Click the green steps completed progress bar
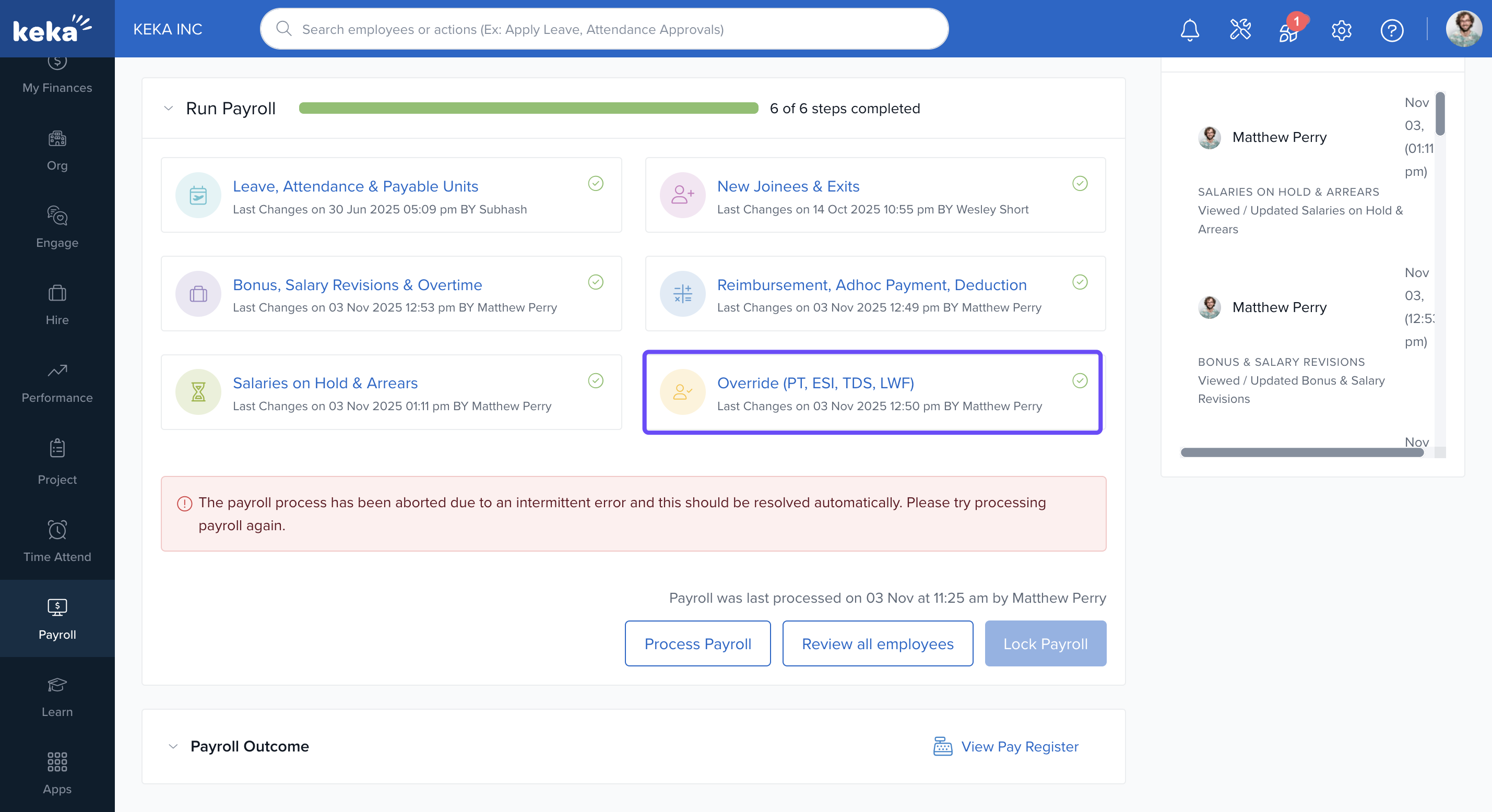The width and height of the screenshot is (1492, 812). click(528, 109)
